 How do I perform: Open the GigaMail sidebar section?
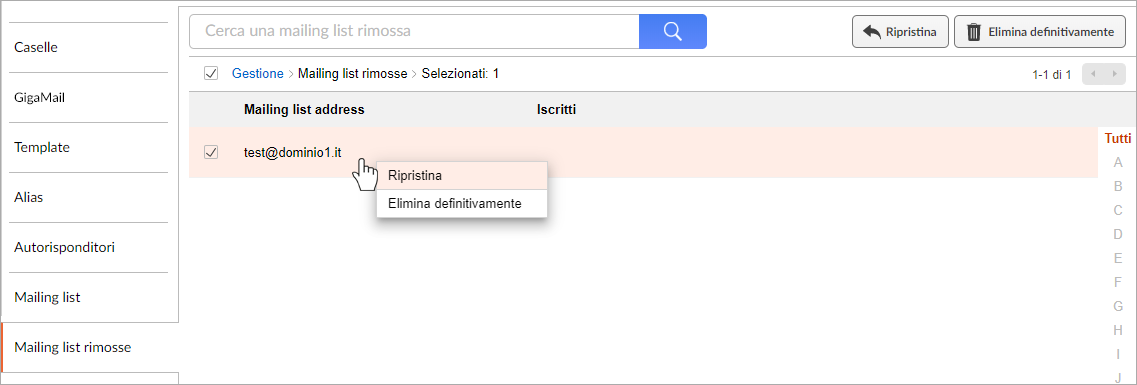click(x=91, y=97)
